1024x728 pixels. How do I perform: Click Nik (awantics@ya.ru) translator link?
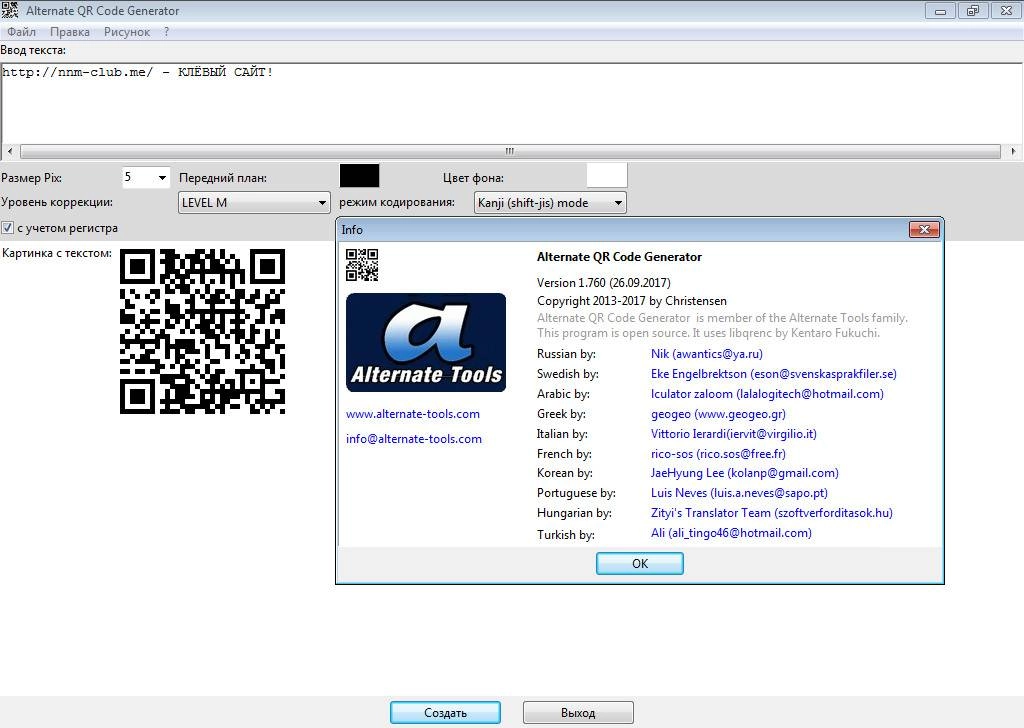pos(707,354)
